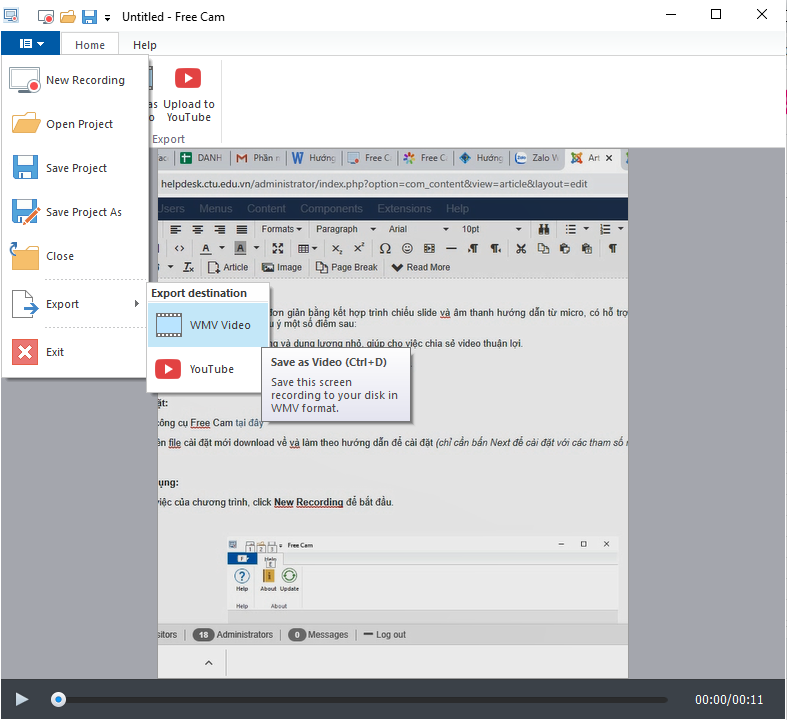
Task: Click the insert media icon
Action: [x=429, y=248]
